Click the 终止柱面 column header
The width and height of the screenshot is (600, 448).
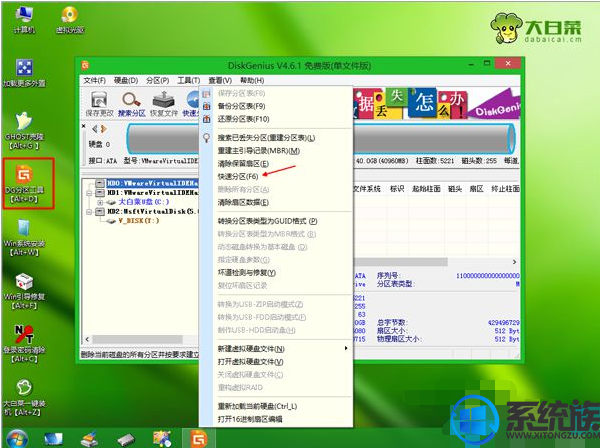505,189
